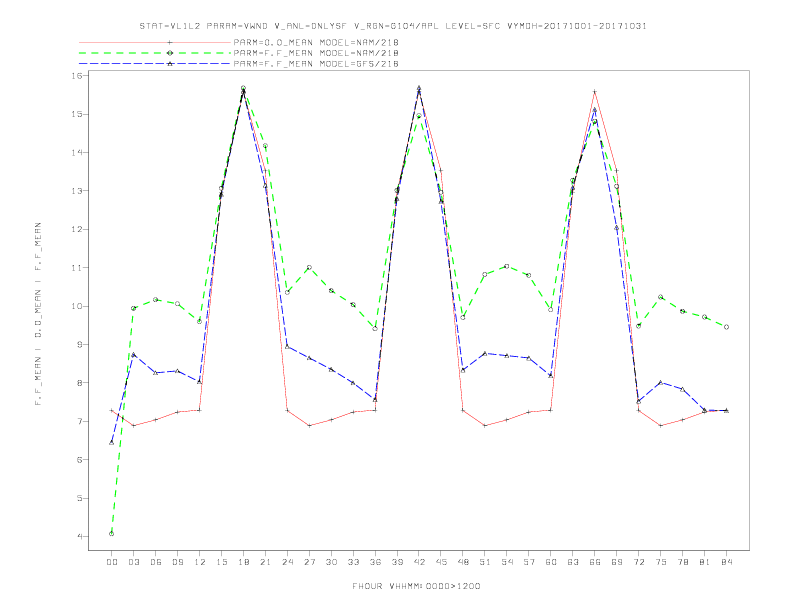This screenshot has width=792, height=612.
Task: Click red observed plus marker at hour 27
Action: pos(309,426)
